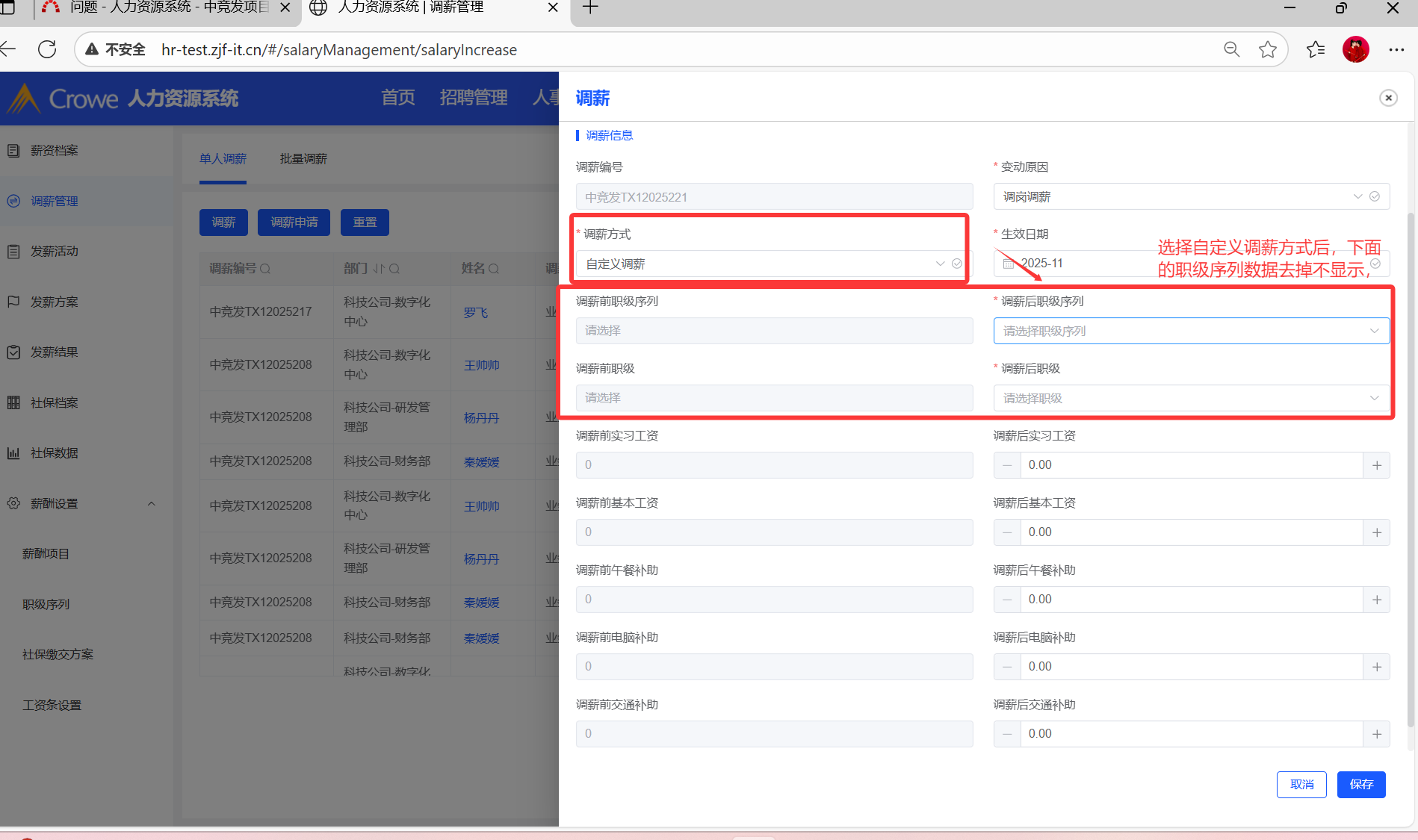Open 薪酬项目 in the sidebar
Image resolution: width=1418 pixels, height=840 pixels.
[x=46, y=554]
